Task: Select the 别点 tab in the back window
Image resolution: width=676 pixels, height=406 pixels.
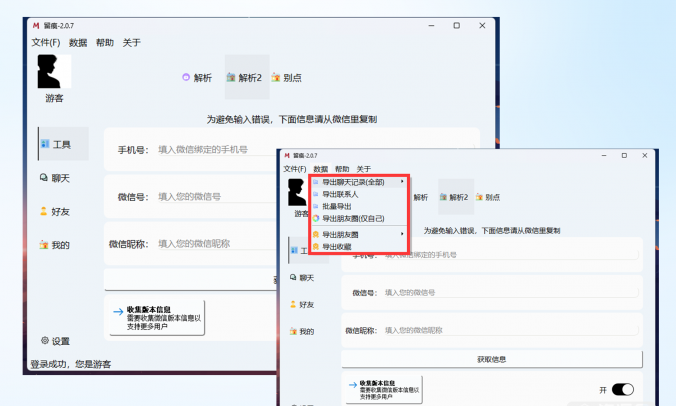Action: pyautogui.click(x=287, y=78)
